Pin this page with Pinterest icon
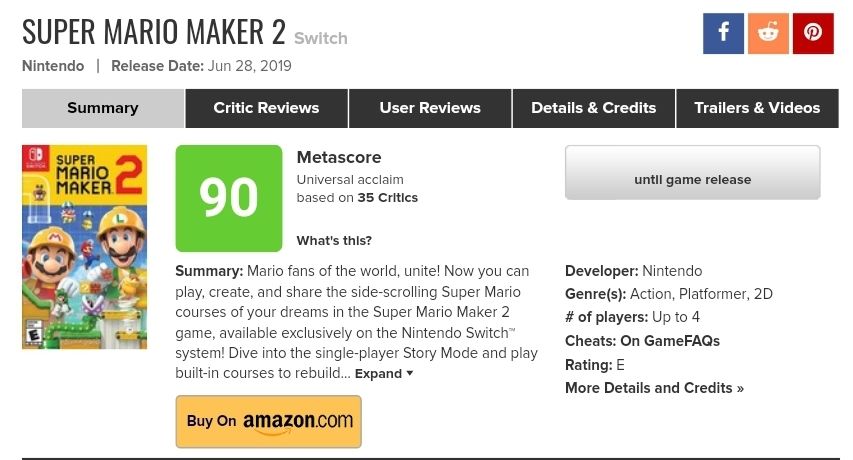 [x=813, y=33]
